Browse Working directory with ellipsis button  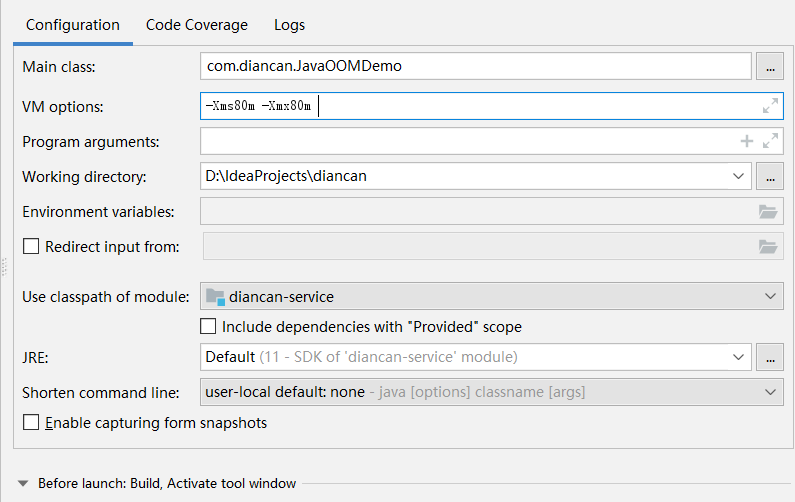[x=769, y=177]
